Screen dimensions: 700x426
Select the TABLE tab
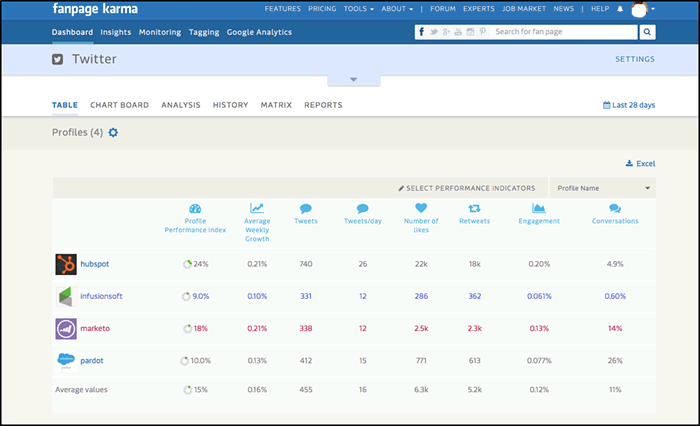coord(65,105)
